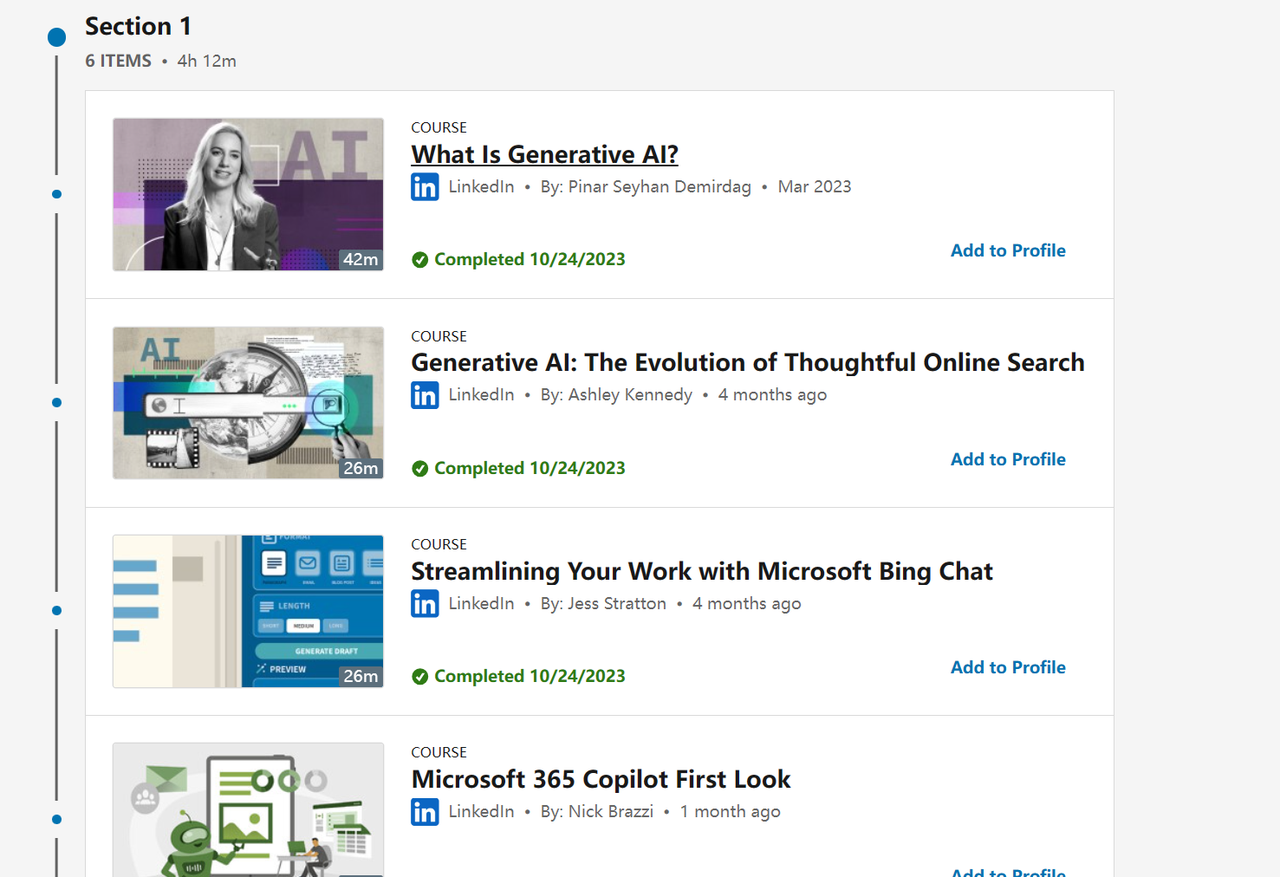The width and height of the screenshot is (1280, 877).
Task: Click timeline dot beside Copilot First Look
Action: pos(57,820)
